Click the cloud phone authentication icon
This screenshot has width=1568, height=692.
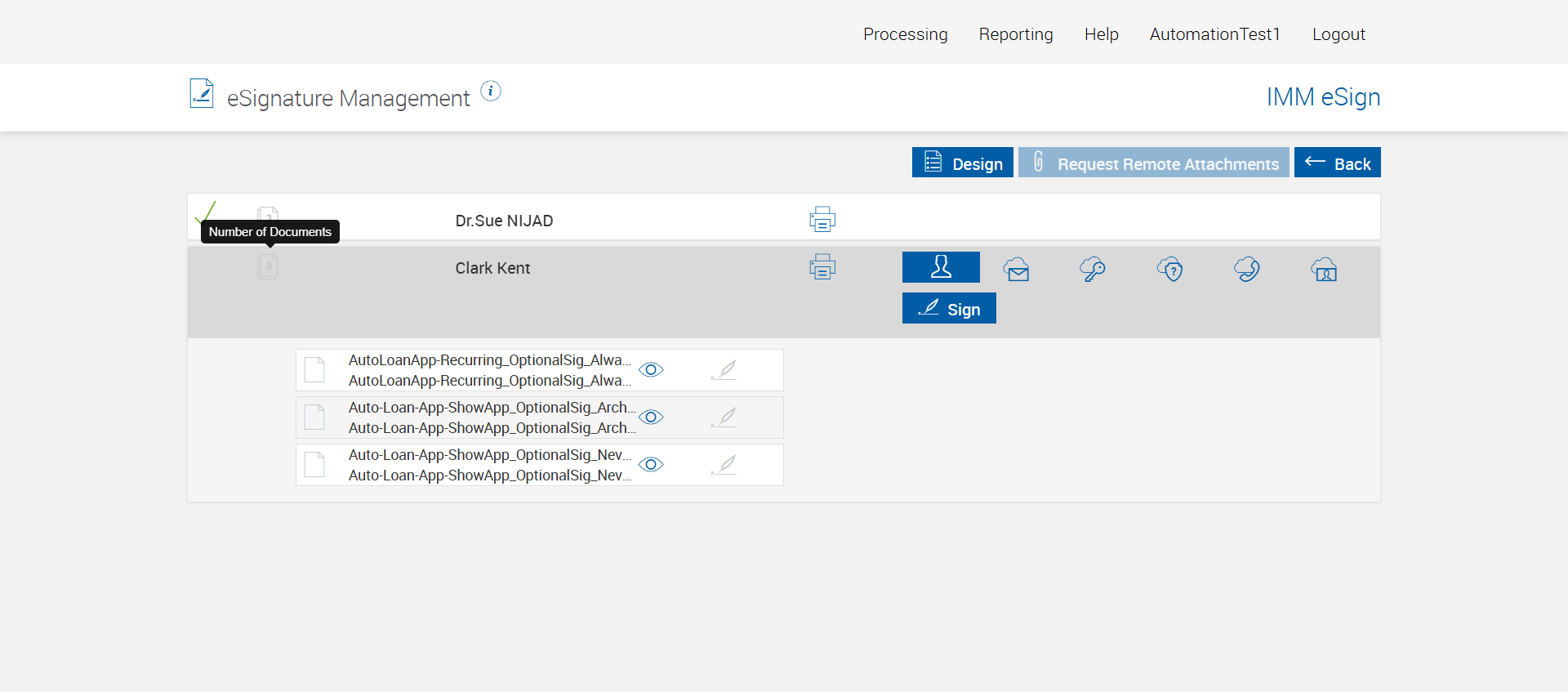point(1247,269)
